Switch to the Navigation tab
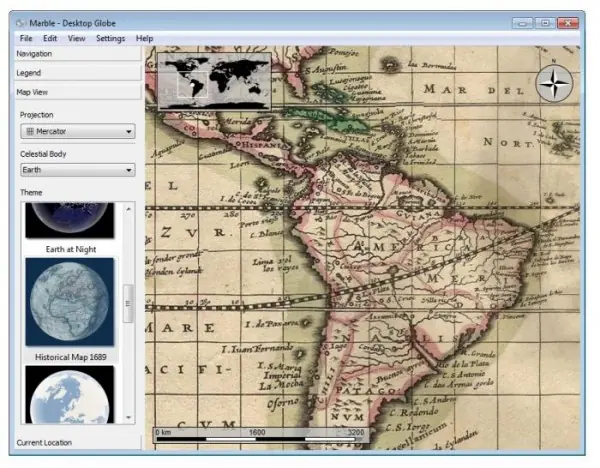 [x=78, y=54]
